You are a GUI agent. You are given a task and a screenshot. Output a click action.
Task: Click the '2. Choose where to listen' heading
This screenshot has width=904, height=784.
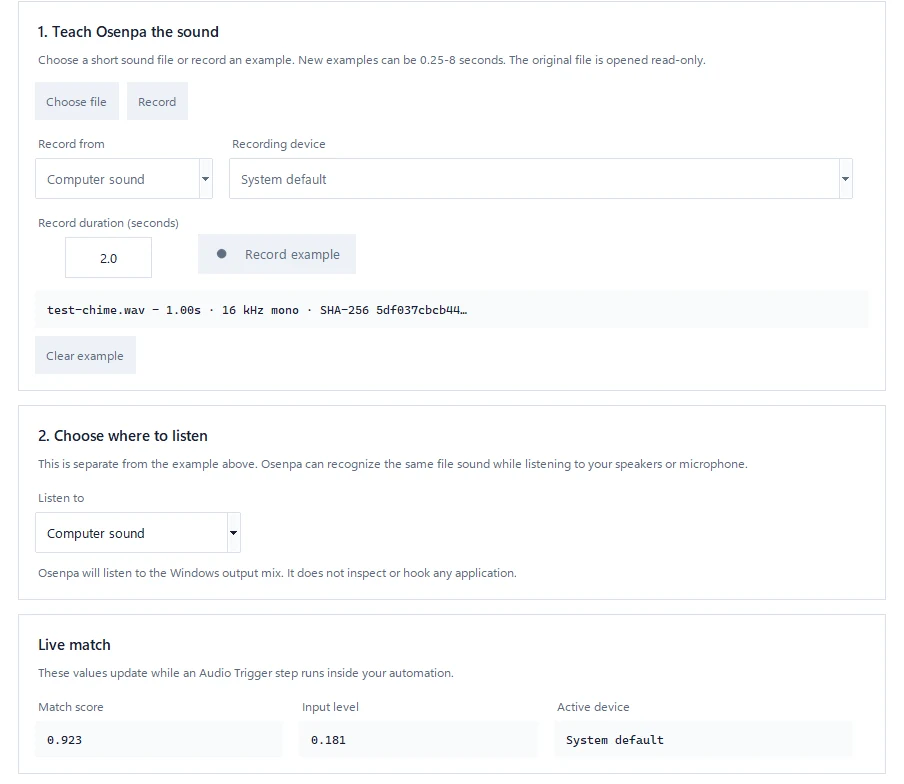click(123, 436)
